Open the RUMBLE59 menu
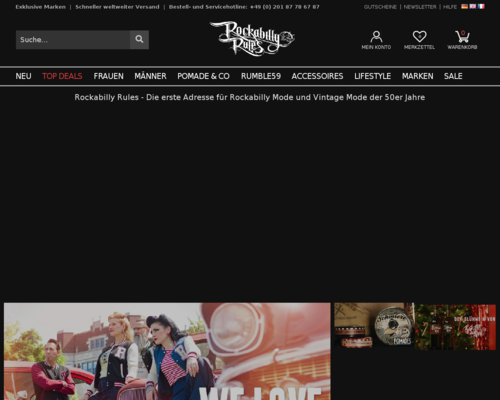The width and height of the screenshot is (500, 400). [x=261, y=76]
